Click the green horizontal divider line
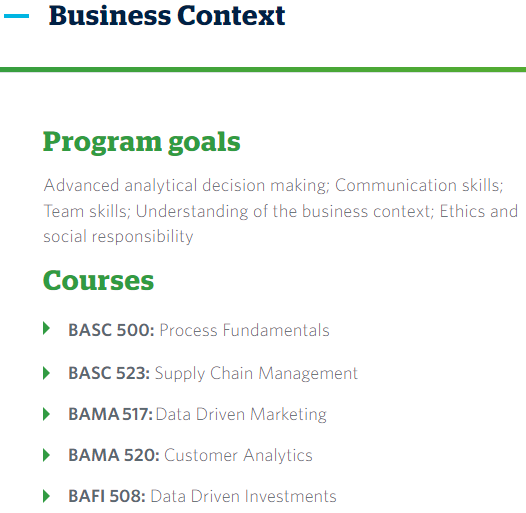The height and width of the screenshot is (513, 526). click(x=263, y=69)
